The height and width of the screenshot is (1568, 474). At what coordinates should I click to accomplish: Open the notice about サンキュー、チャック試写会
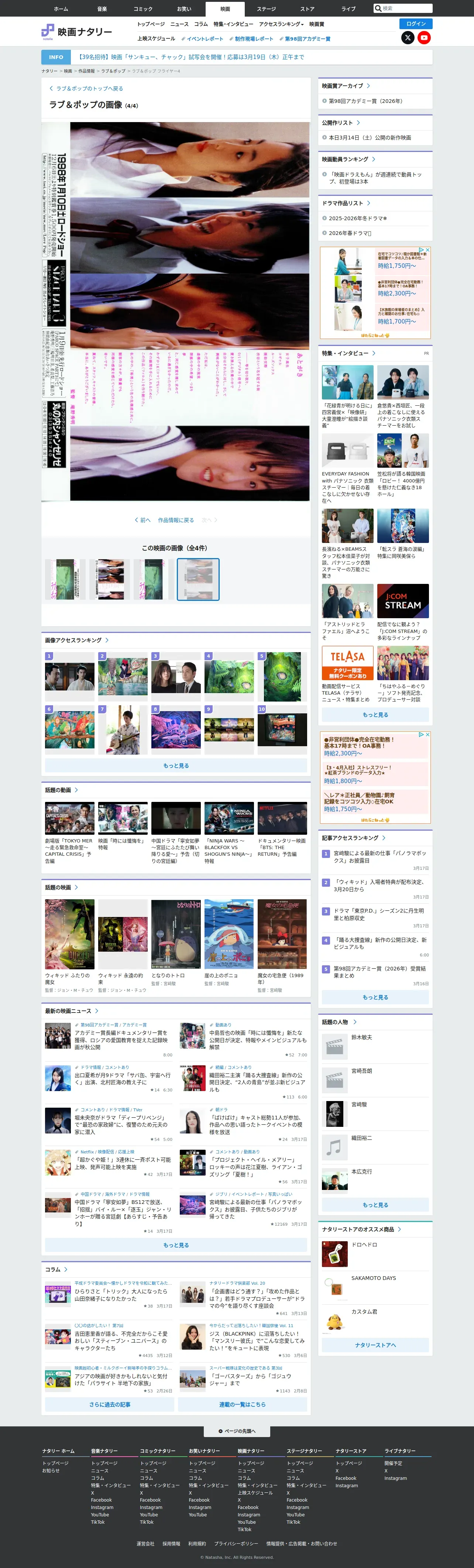coord(191,57)
